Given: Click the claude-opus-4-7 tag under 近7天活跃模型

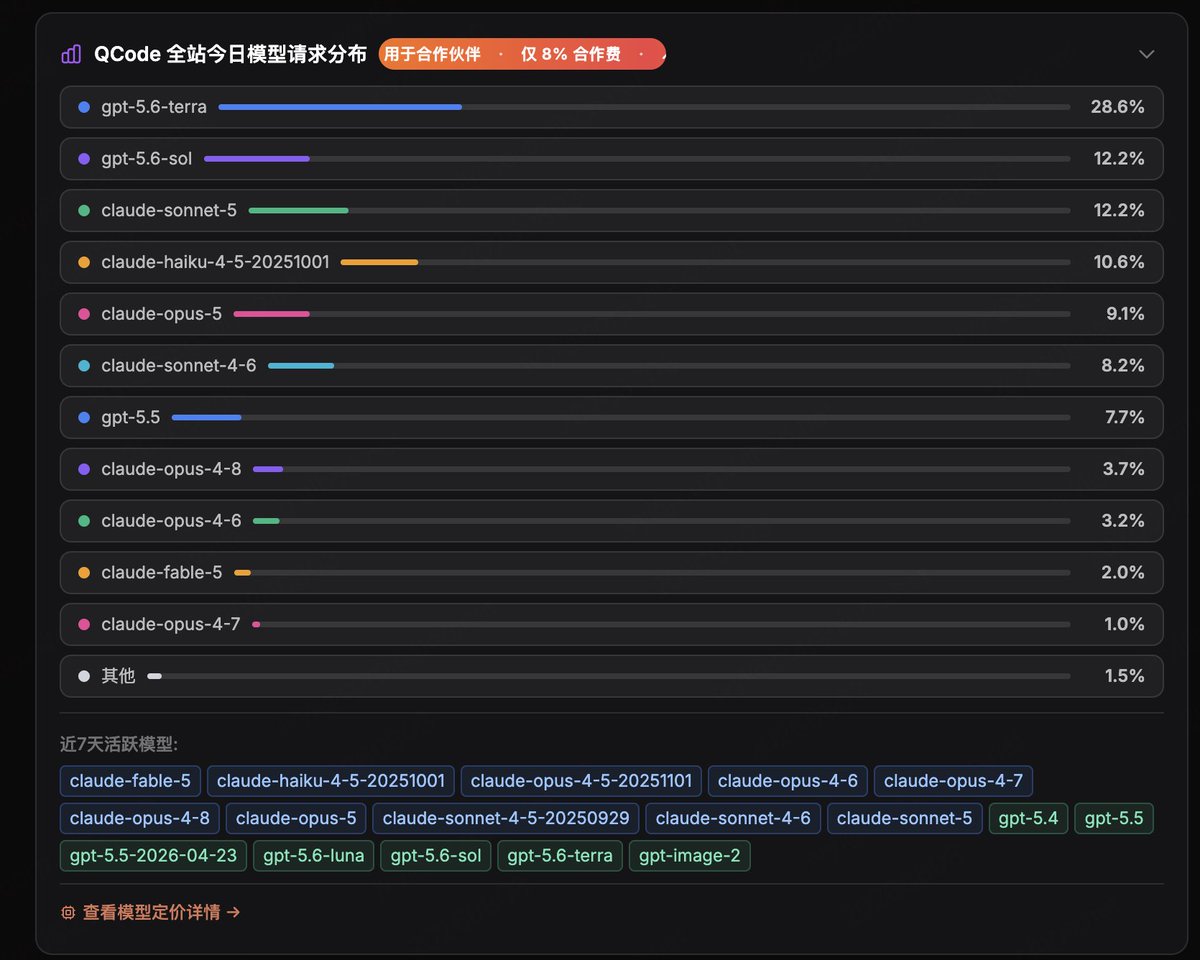Looking at the screenshot, I should click(x=954, y=780).
